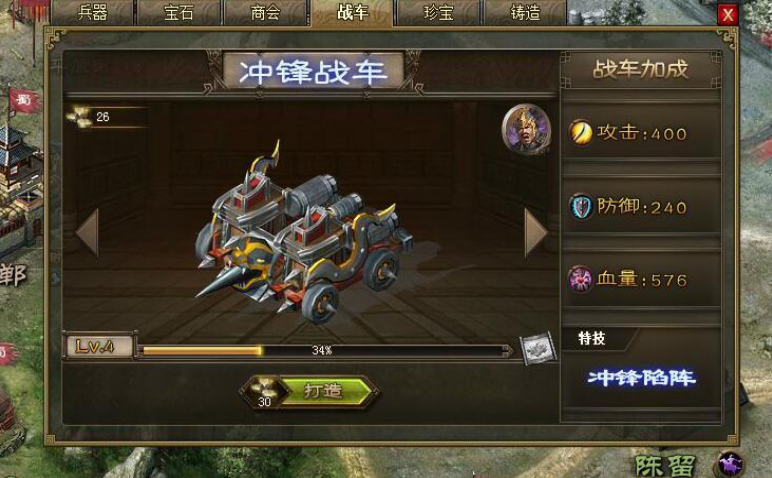Switch to the 珍宝 treasures tab
The image size is (772, 478).
pyautogui.click(x=439, y=12)
